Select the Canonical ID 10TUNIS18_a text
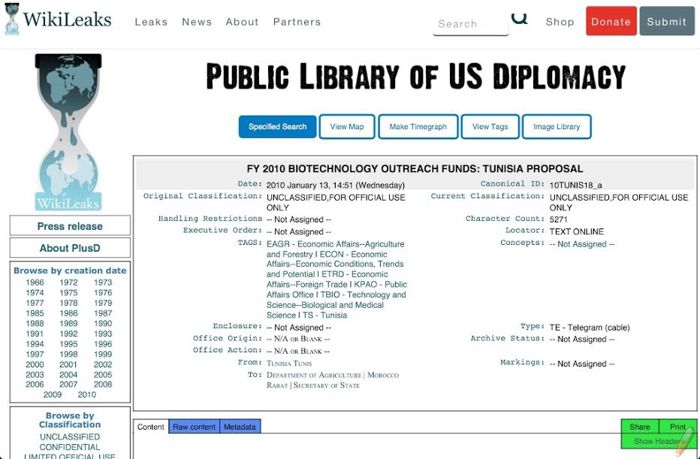Image resolution: width=700 pixels, height=459 pixels. pos(575,185)
